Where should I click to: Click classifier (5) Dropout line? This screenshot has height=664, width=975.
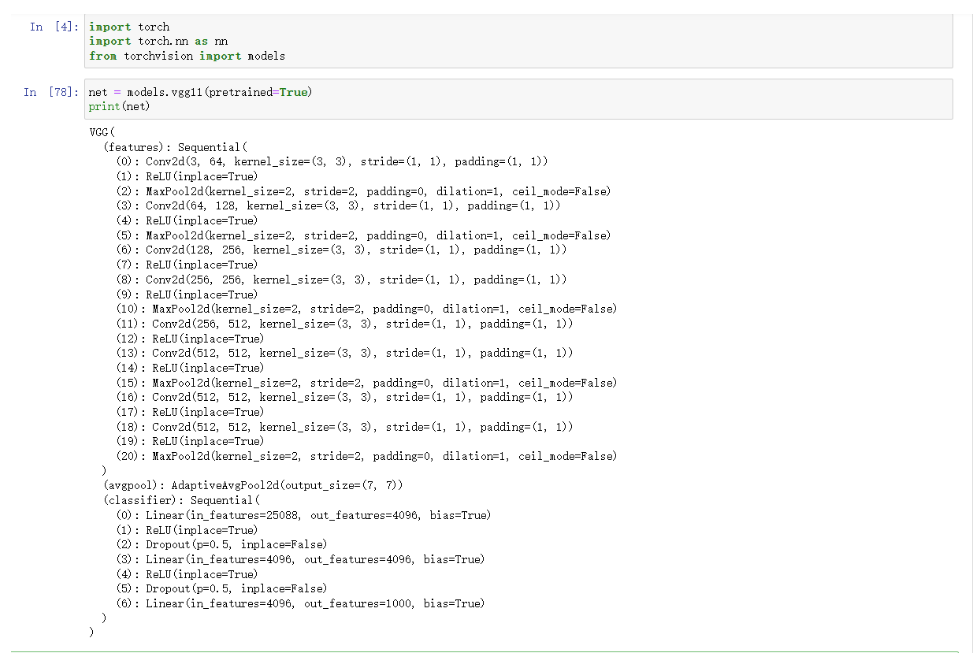pyautogui.click(x=221, y=589)
